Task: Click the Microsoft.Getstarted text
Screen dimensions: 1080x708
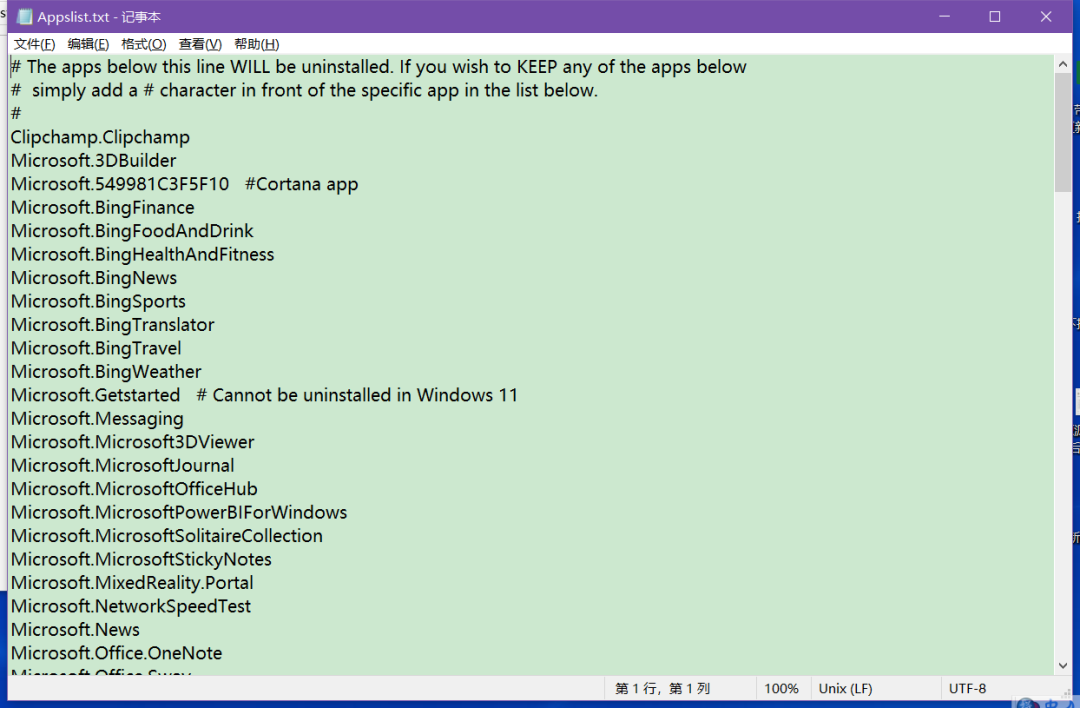Action: 96,395
